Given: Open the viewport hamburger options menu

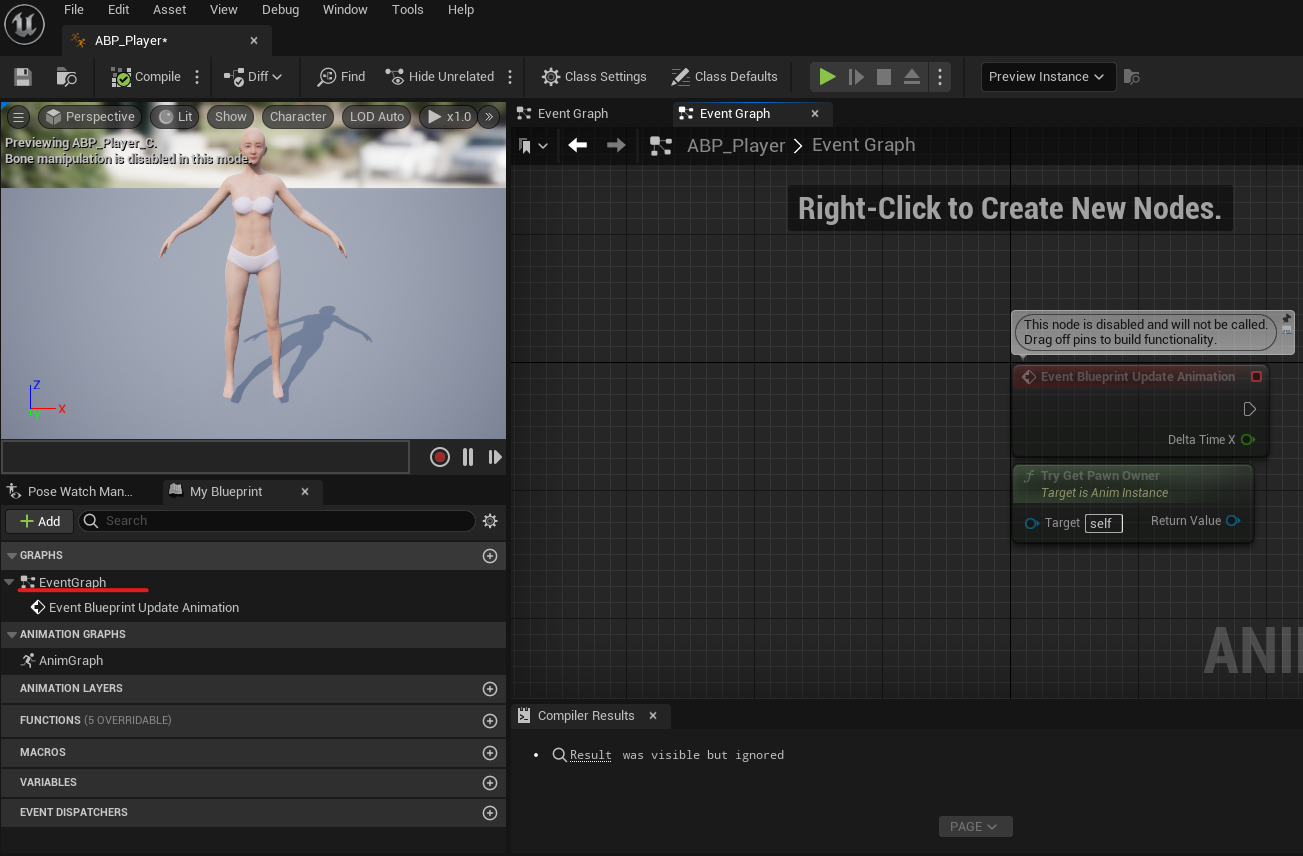Looking at the screenshot, I should click(18, 117).
